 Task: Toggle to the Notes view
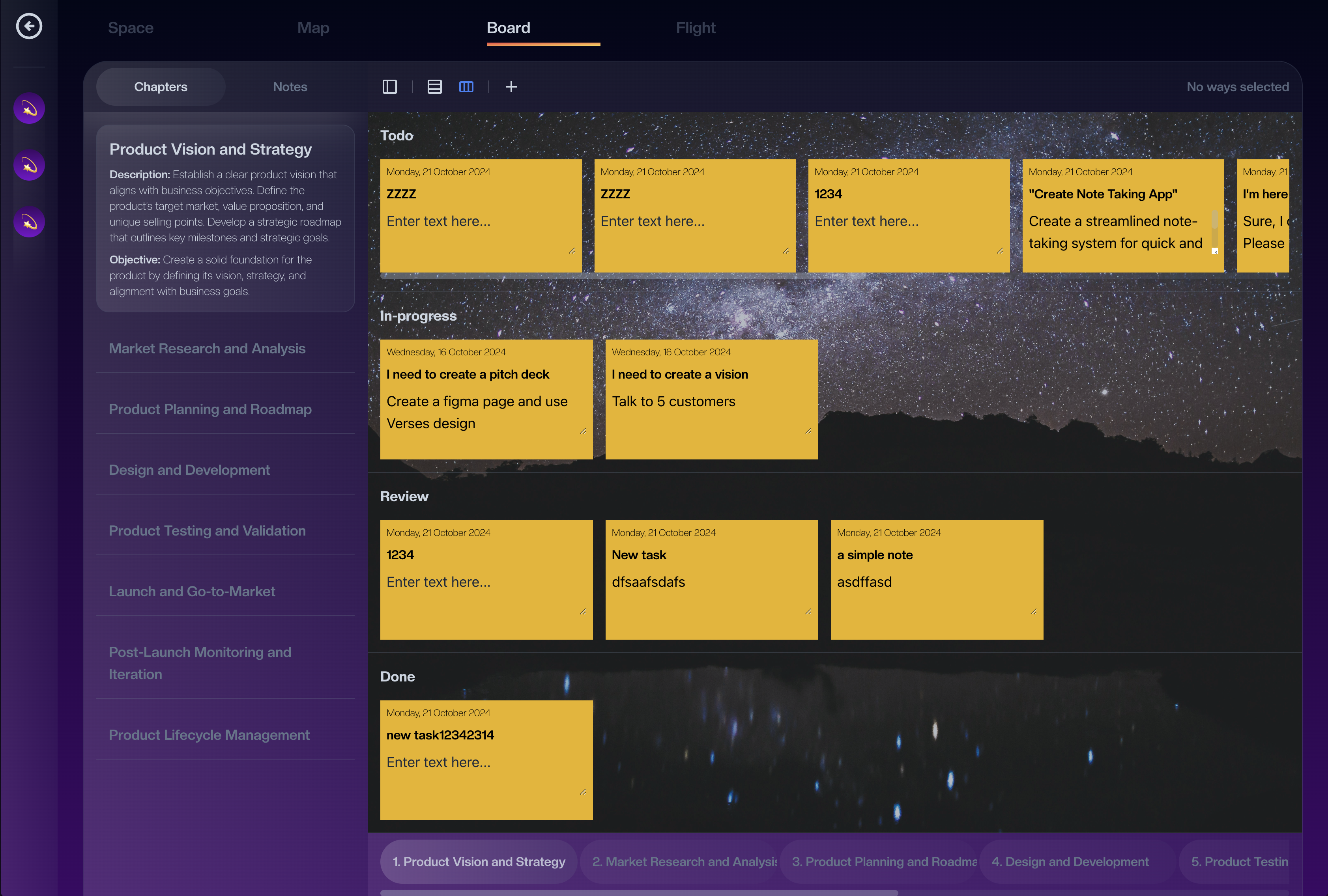coord(290,87)
